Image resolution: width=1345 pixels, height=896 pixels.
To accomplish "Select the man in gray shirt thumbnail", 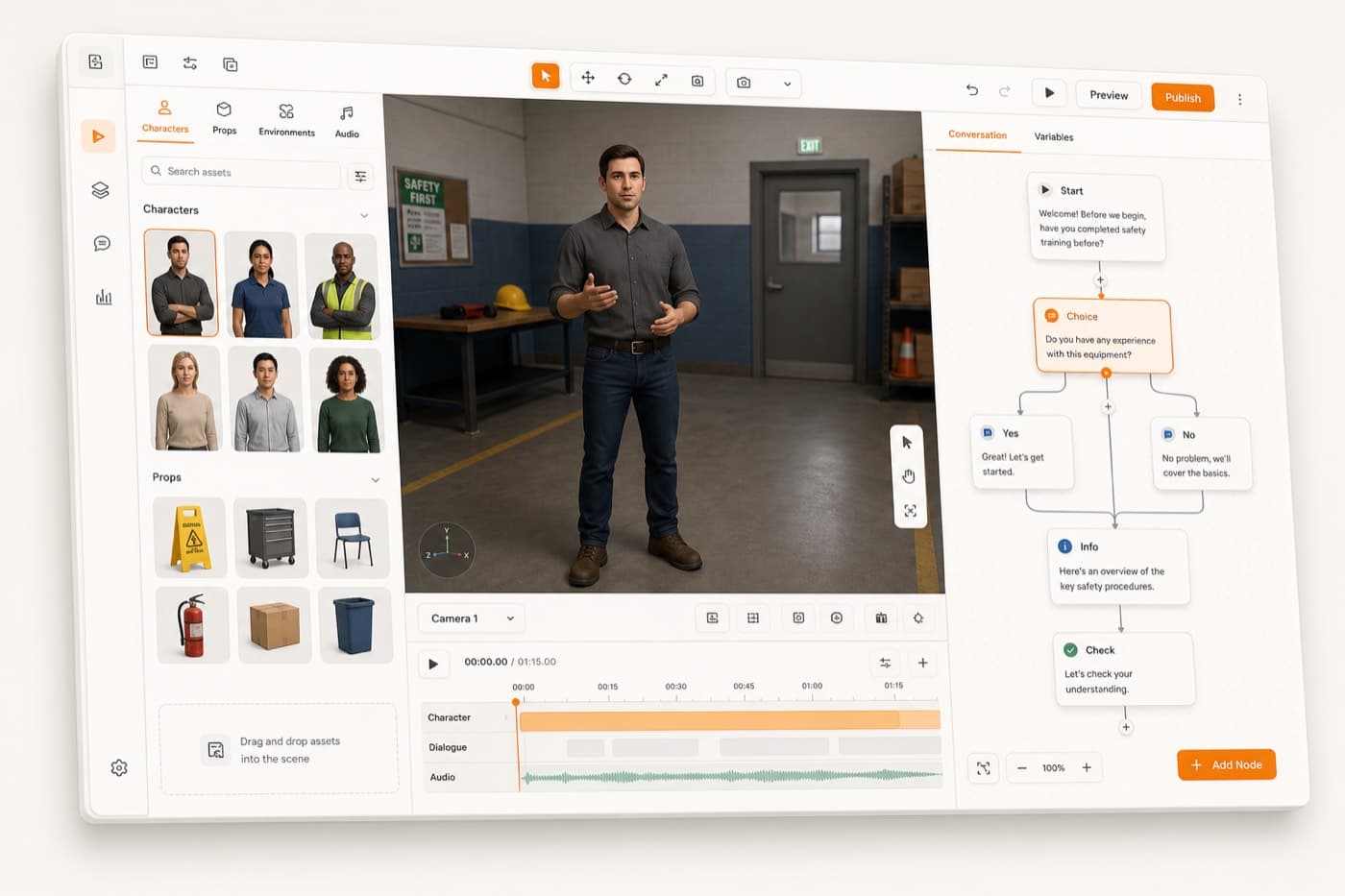I will click(x=182, y=282).
